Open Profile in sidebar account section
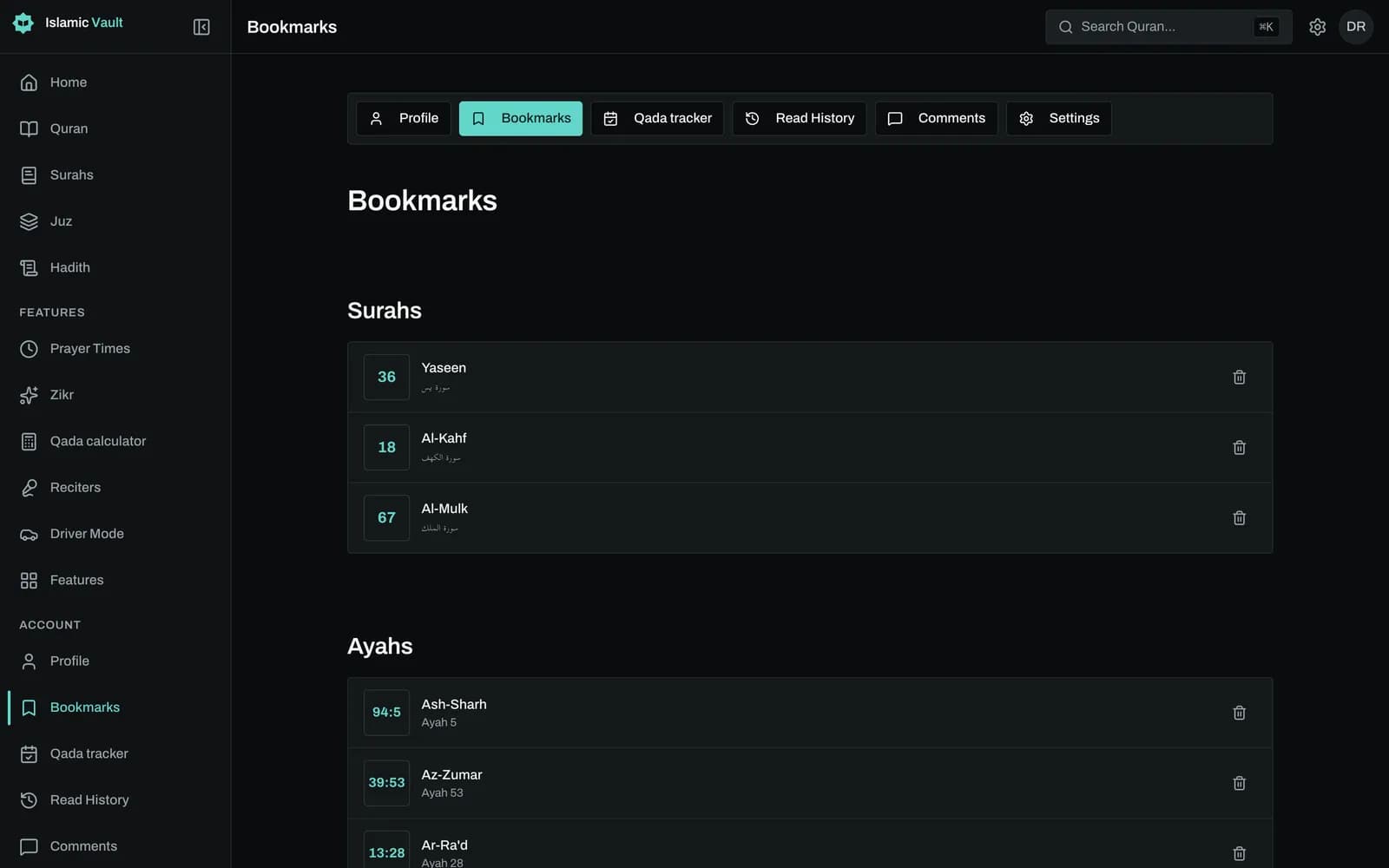Image resolution: width=1389 pixels, height=868 pixels. pyautogui.click(x=115, y=661)
